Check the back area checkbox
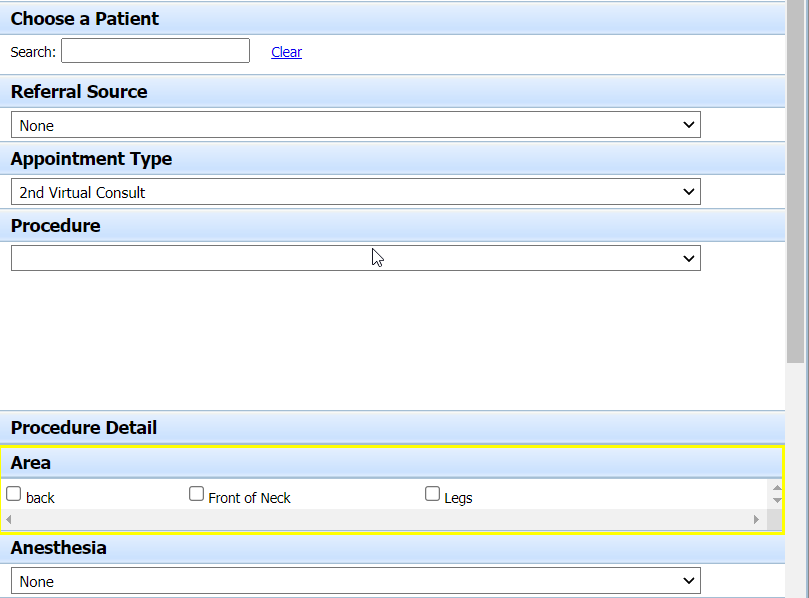Image resolution: width=809 pixels, height=598 pixels. tap(14, 494)
